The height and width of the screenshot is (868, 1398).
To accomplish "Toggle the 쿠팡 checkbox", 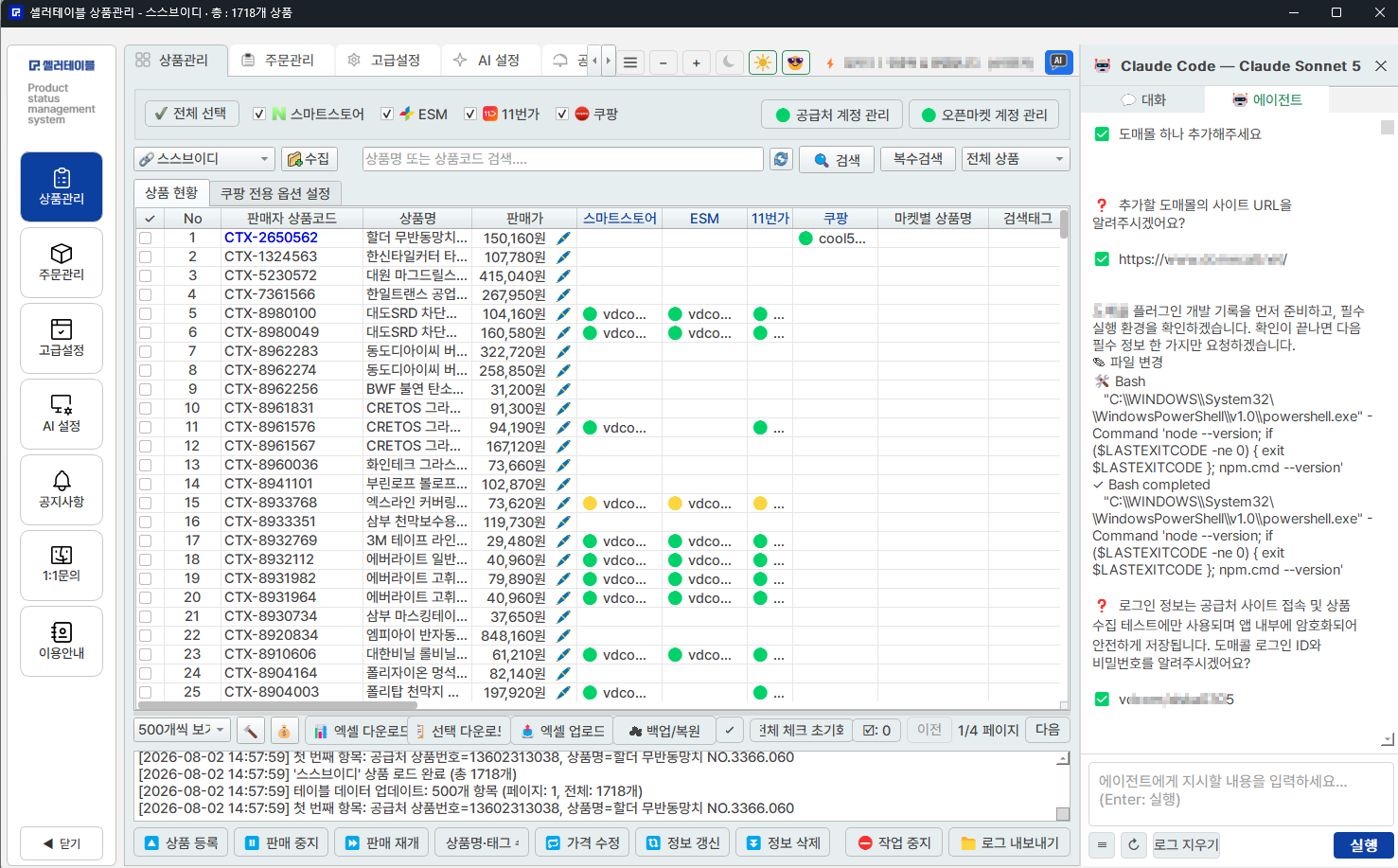I will pos(562,114).
